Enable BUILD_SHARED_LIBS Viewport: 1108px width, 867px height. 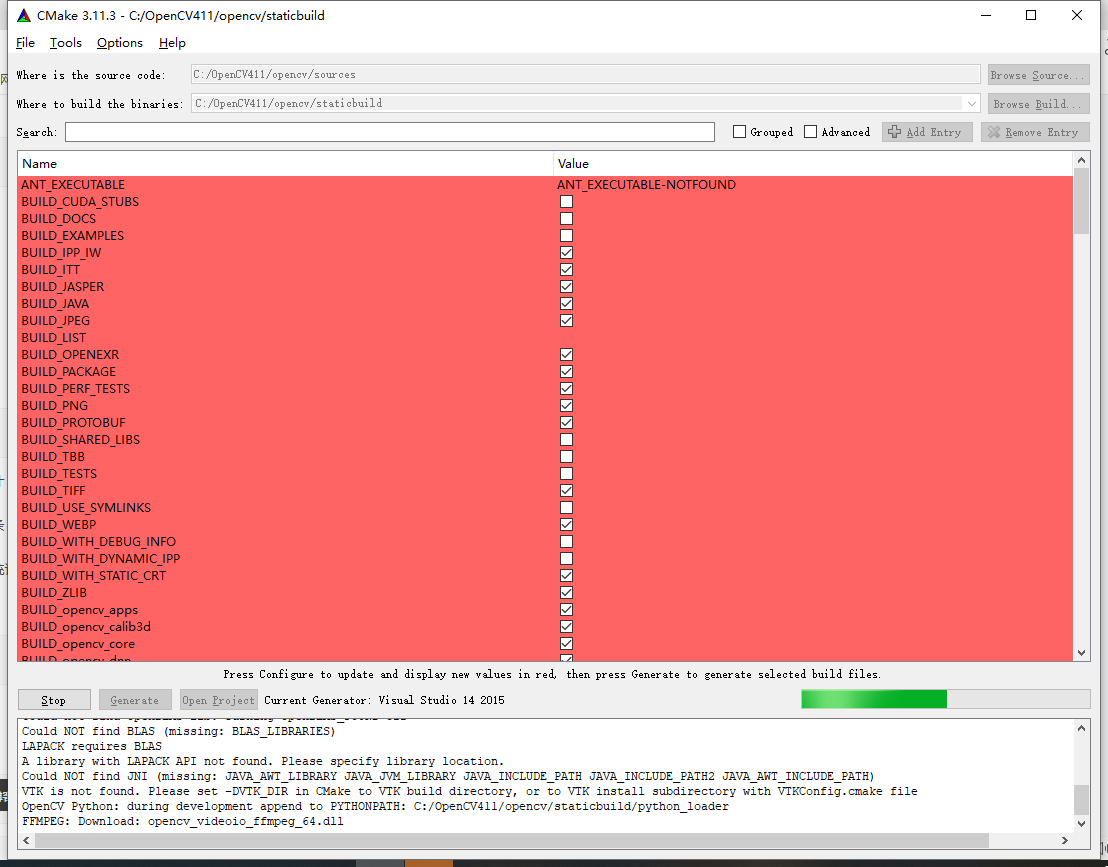tap(567, 439)
